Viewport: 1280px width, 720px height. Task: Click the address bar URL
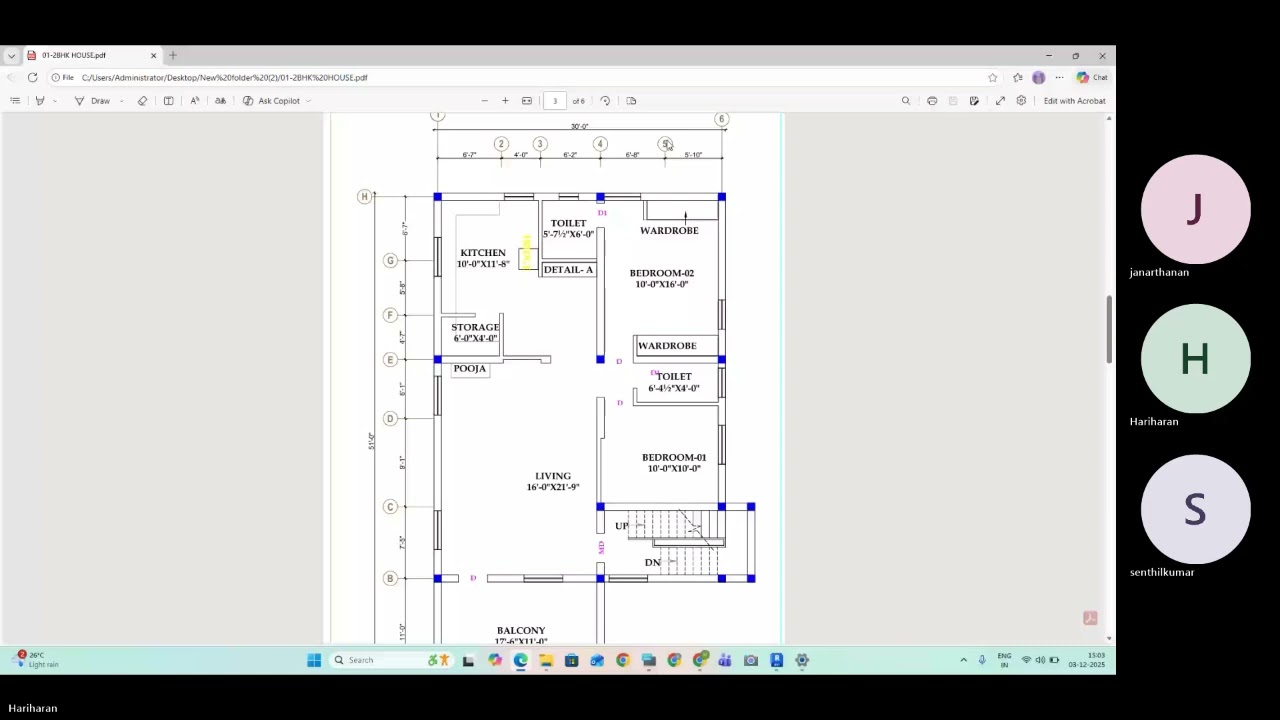click(225, 78)
